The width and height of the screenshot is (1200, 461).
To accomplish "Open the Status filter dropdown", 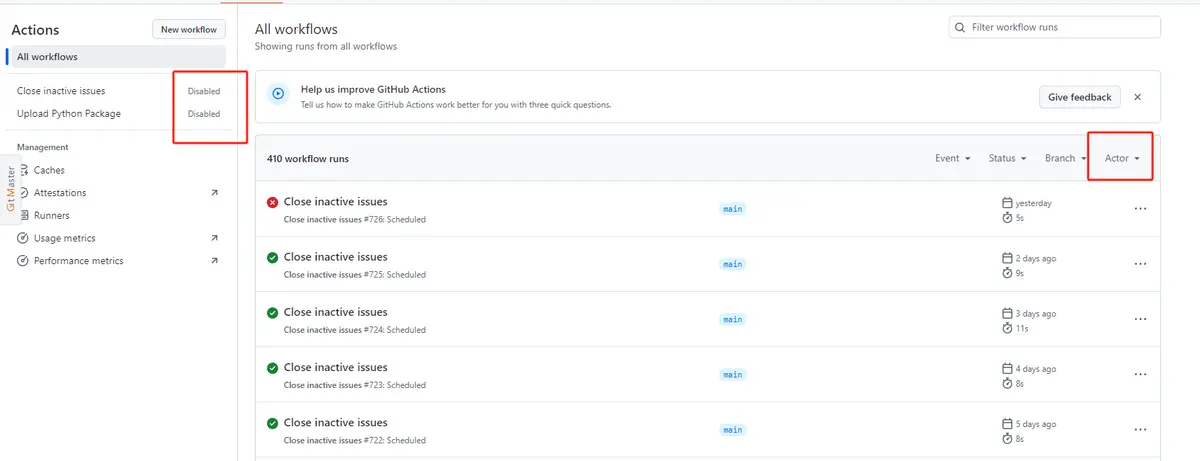I will pyautogui.click(x=1008, y=158).
